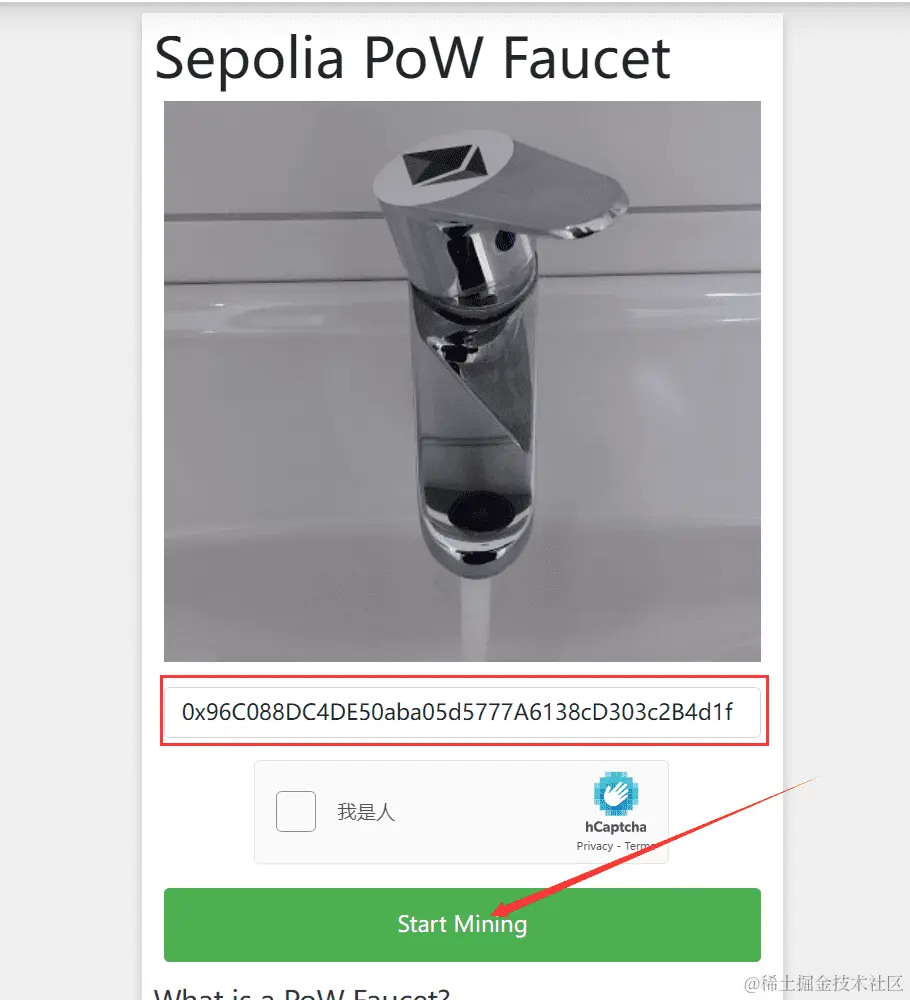Click the red highlight border around address

coord(464,677)
